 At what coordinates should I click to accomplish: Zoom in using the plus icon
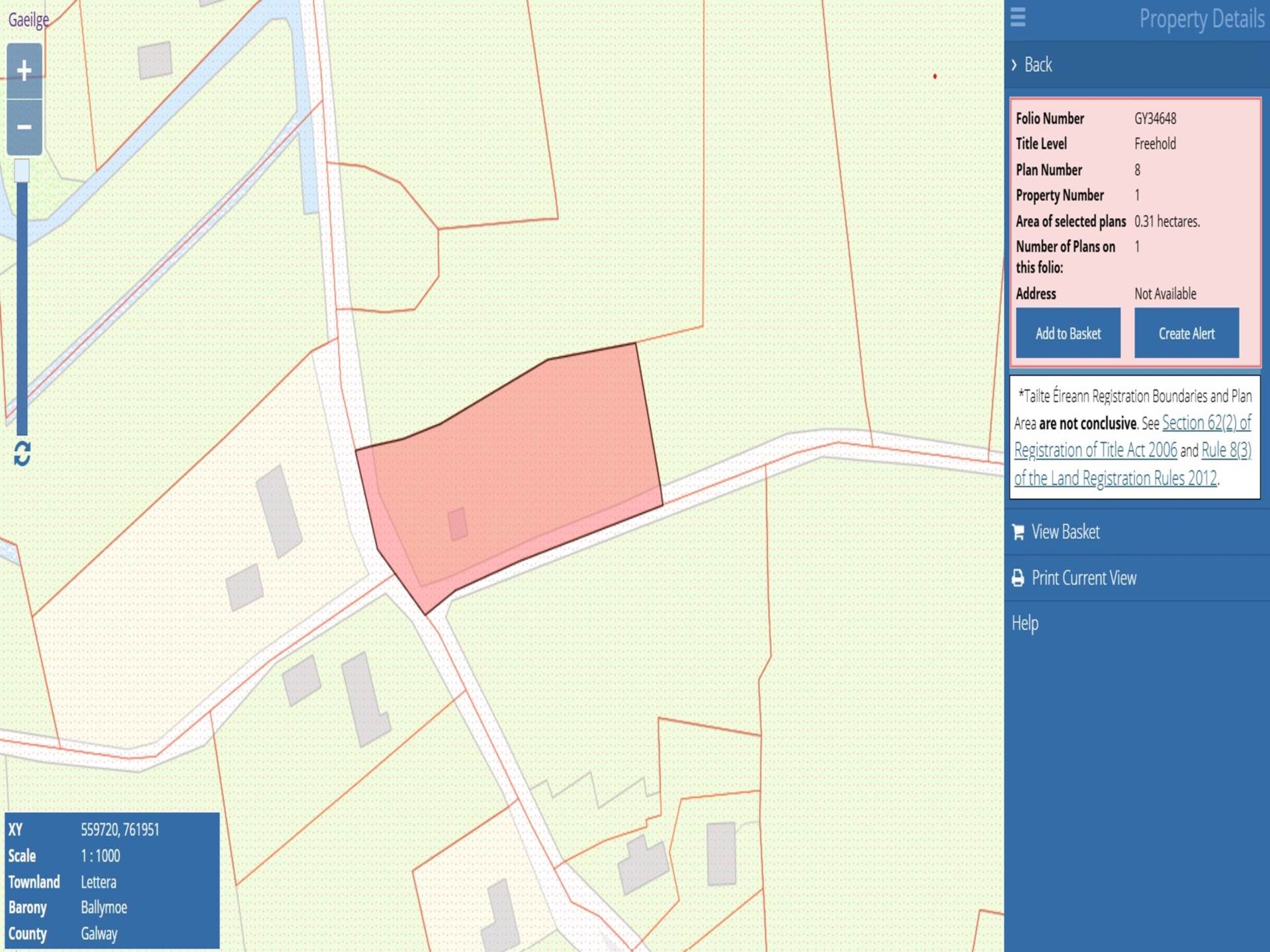23,68
